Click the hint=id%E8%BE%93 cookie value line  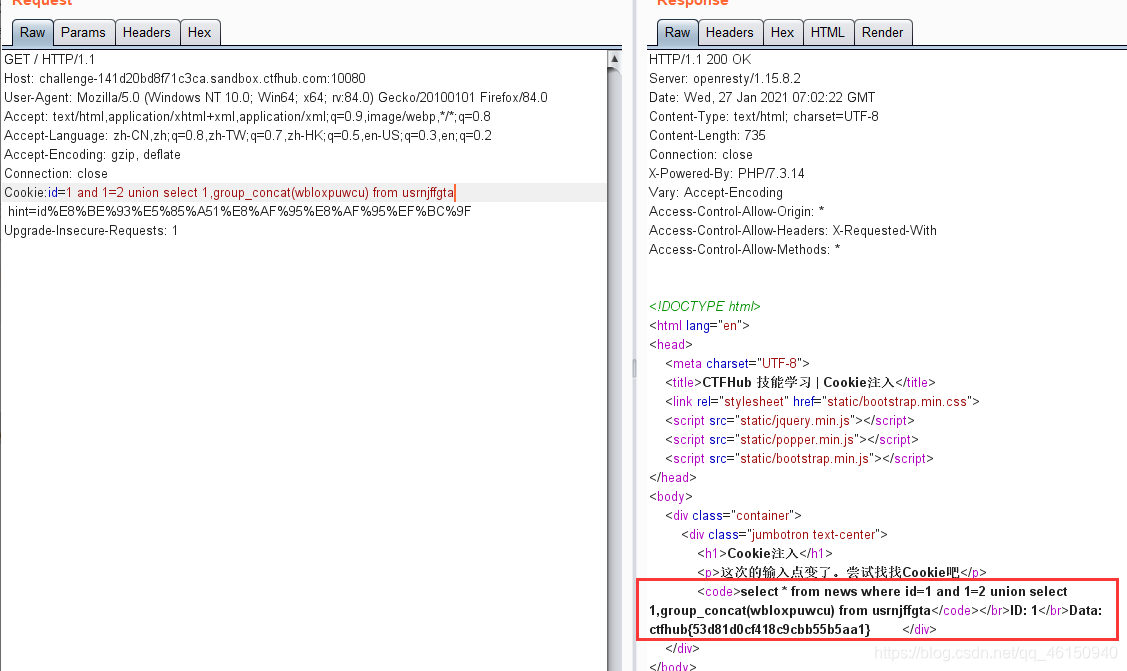(x=239, y=212)
